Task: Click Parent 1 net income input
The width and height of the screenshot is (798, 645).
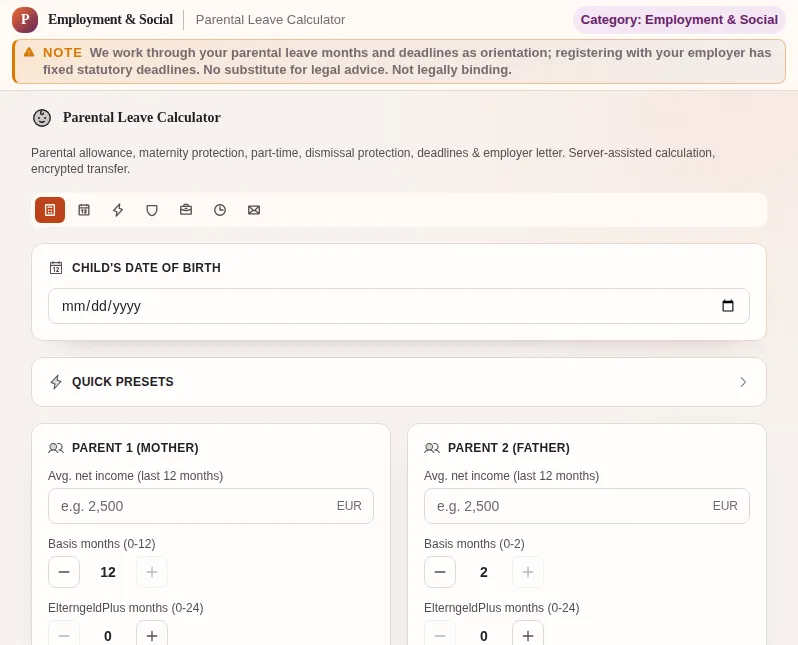Action: tap(211, 506)
